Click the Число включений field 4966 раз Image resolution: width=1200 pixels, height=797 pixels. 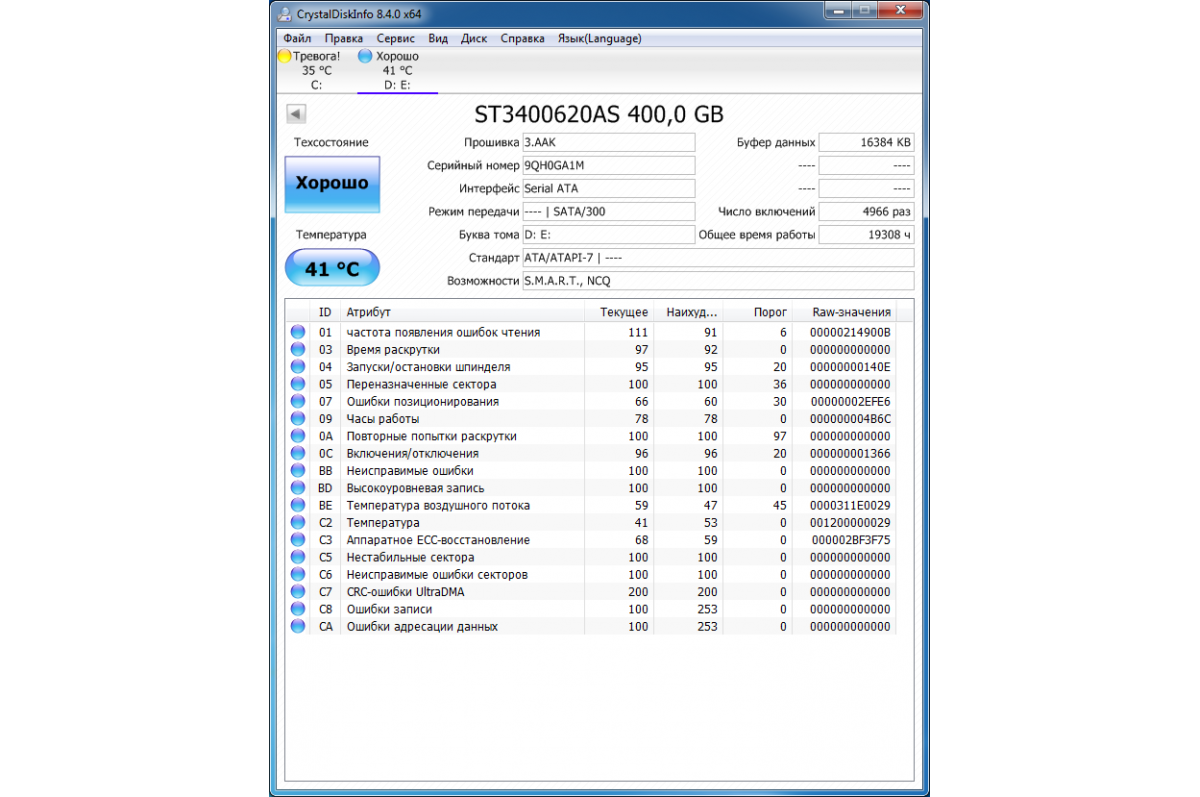tap(866, 212)
